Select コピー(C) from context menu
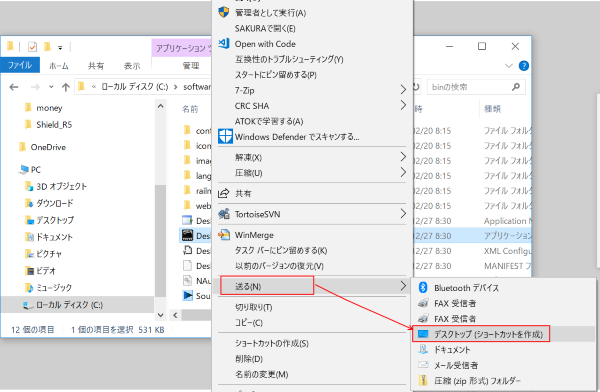 [249, 323]
